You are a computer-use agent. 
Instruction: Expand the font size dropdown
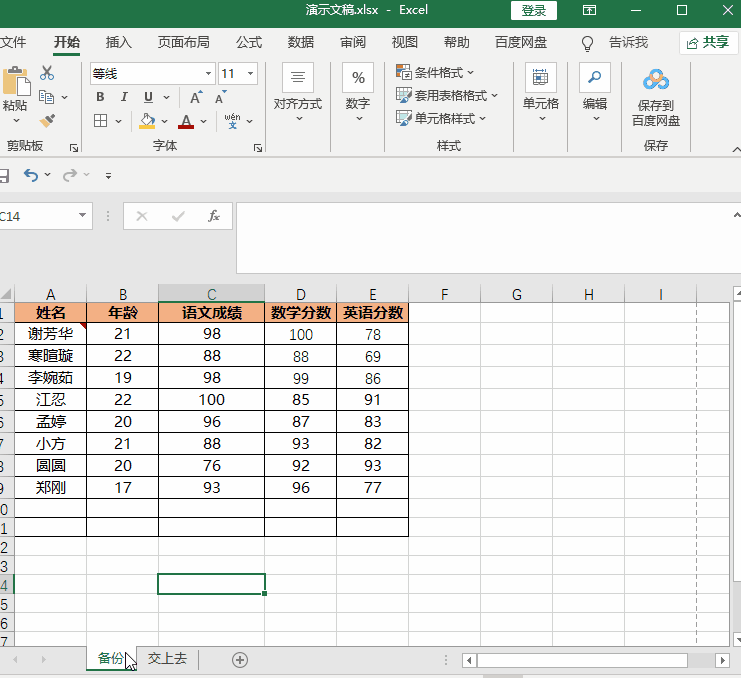pos(249,74)
